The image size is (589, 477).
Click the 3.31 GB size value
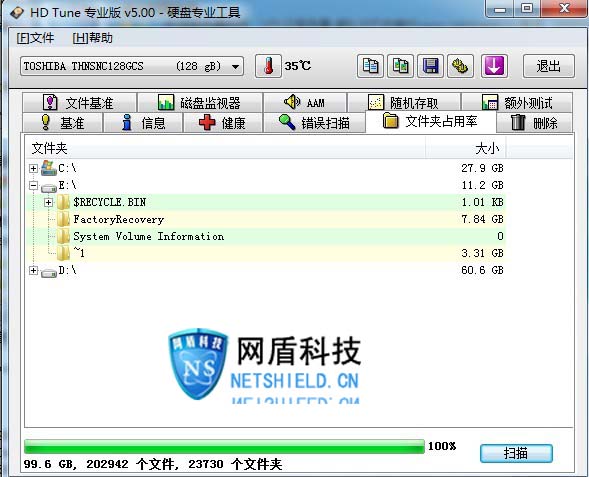click(482, 253)
